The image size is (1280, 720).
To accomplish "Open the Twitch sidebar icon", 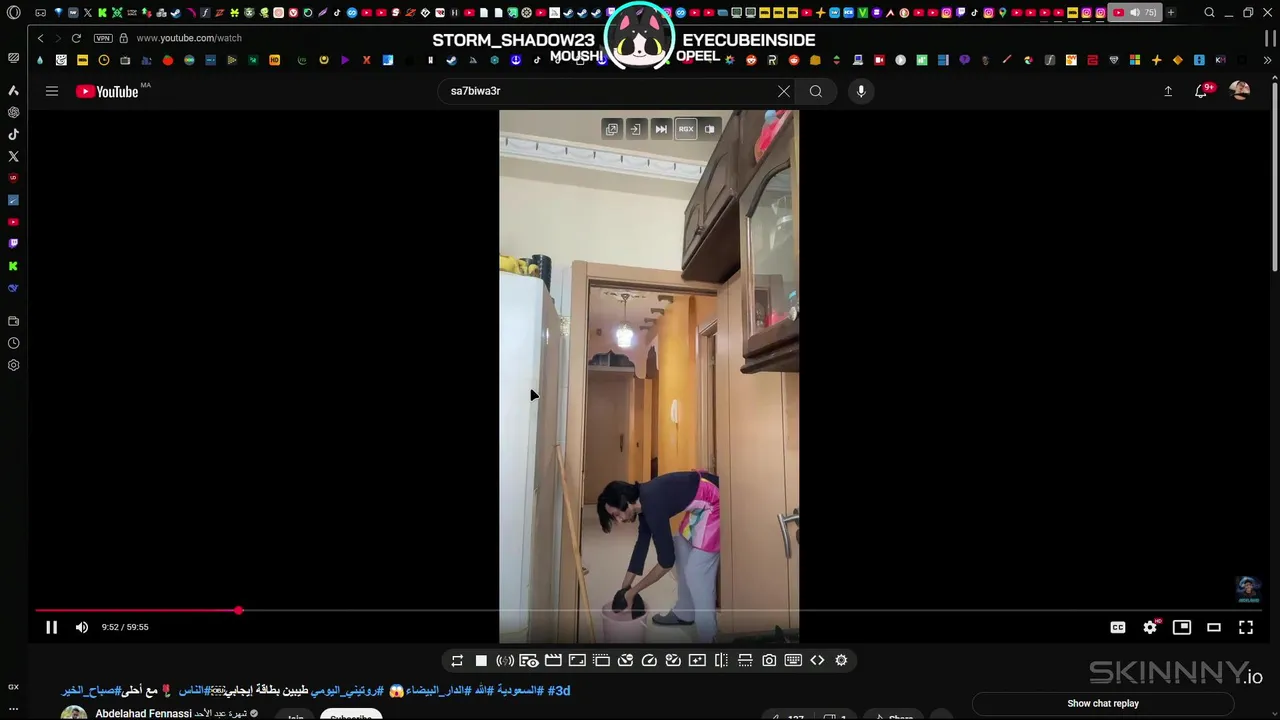I will point(13,244).
